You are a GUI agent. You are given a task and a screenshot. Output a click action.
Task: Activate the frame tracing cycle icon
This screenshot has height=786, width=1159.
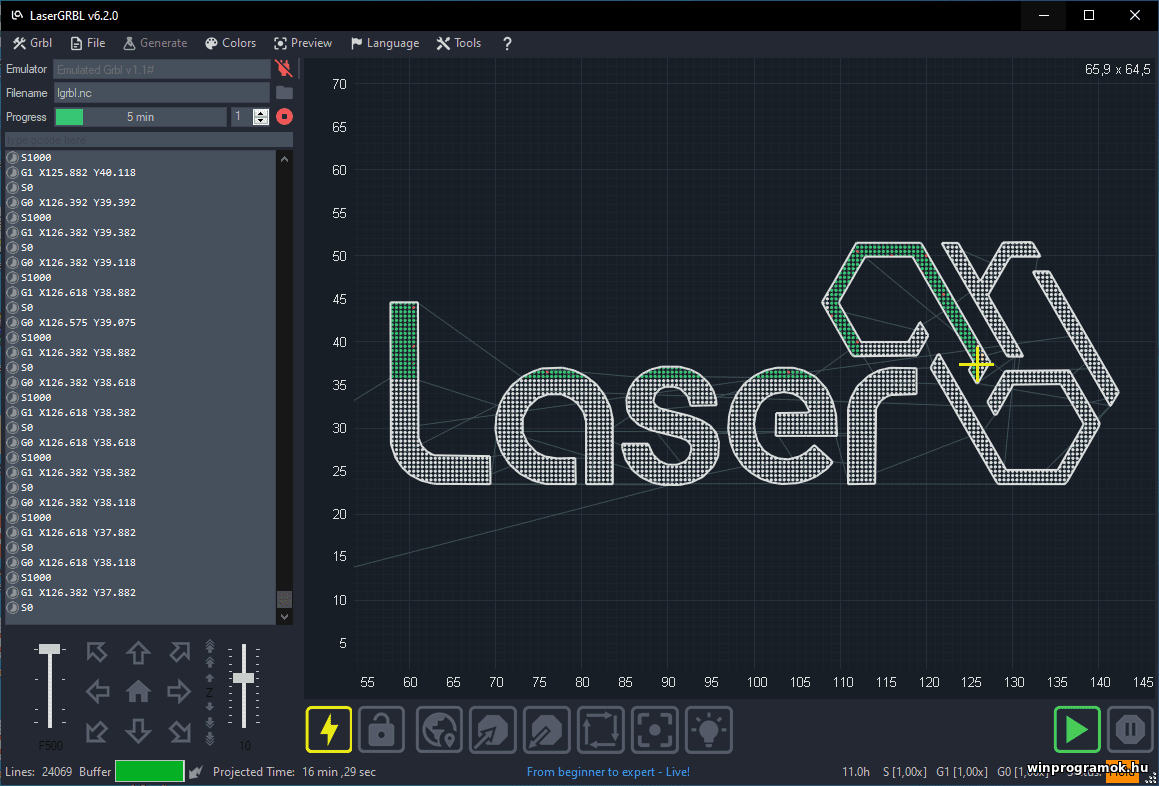[x=600, y=729]
